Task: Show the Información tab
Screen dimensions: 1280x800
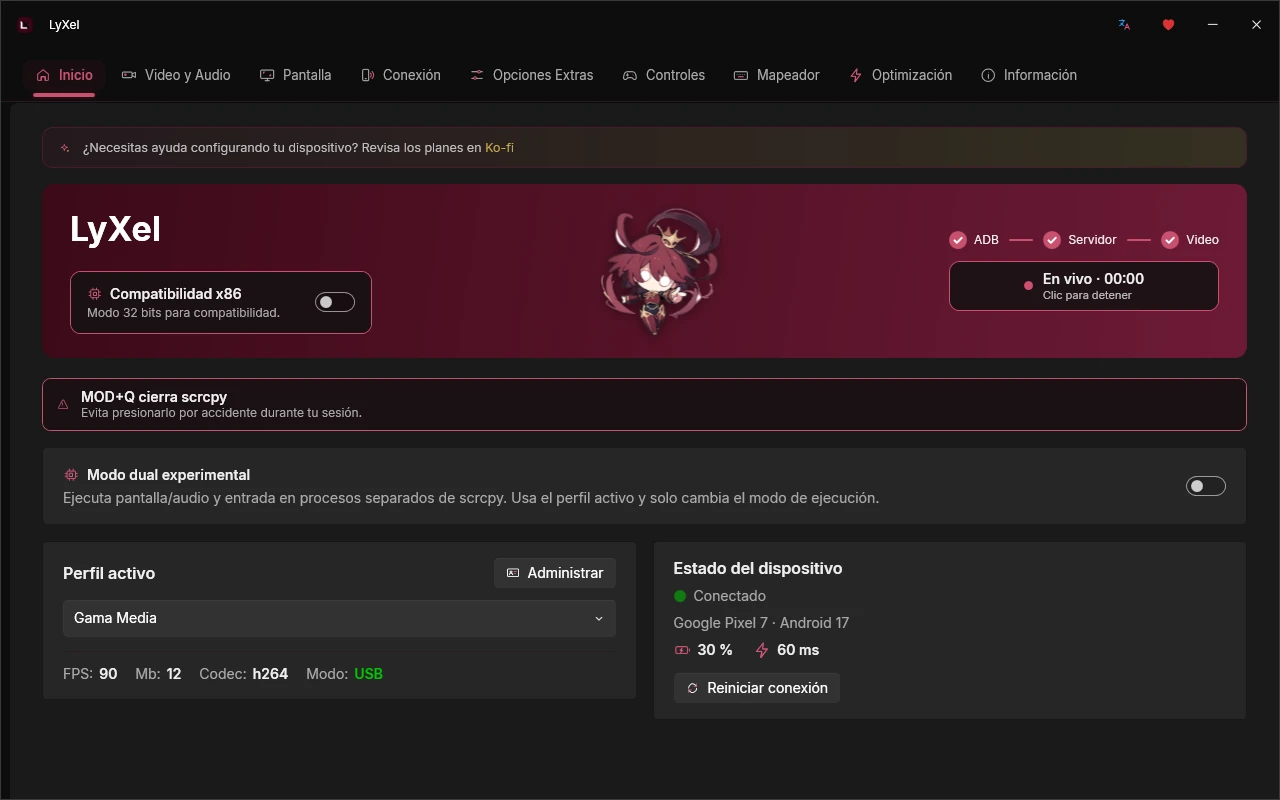Action: pos(1029,75)
